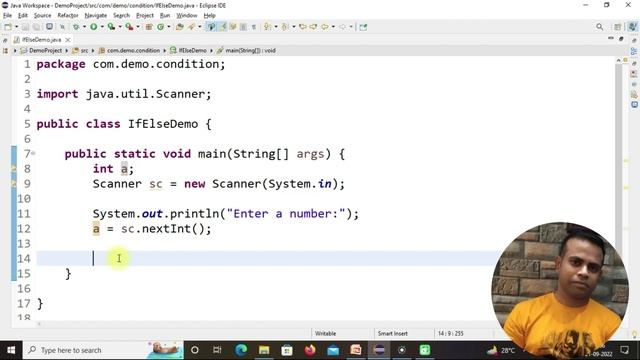Expand the External Tools dropdown arrow

[x=138, y=27]
